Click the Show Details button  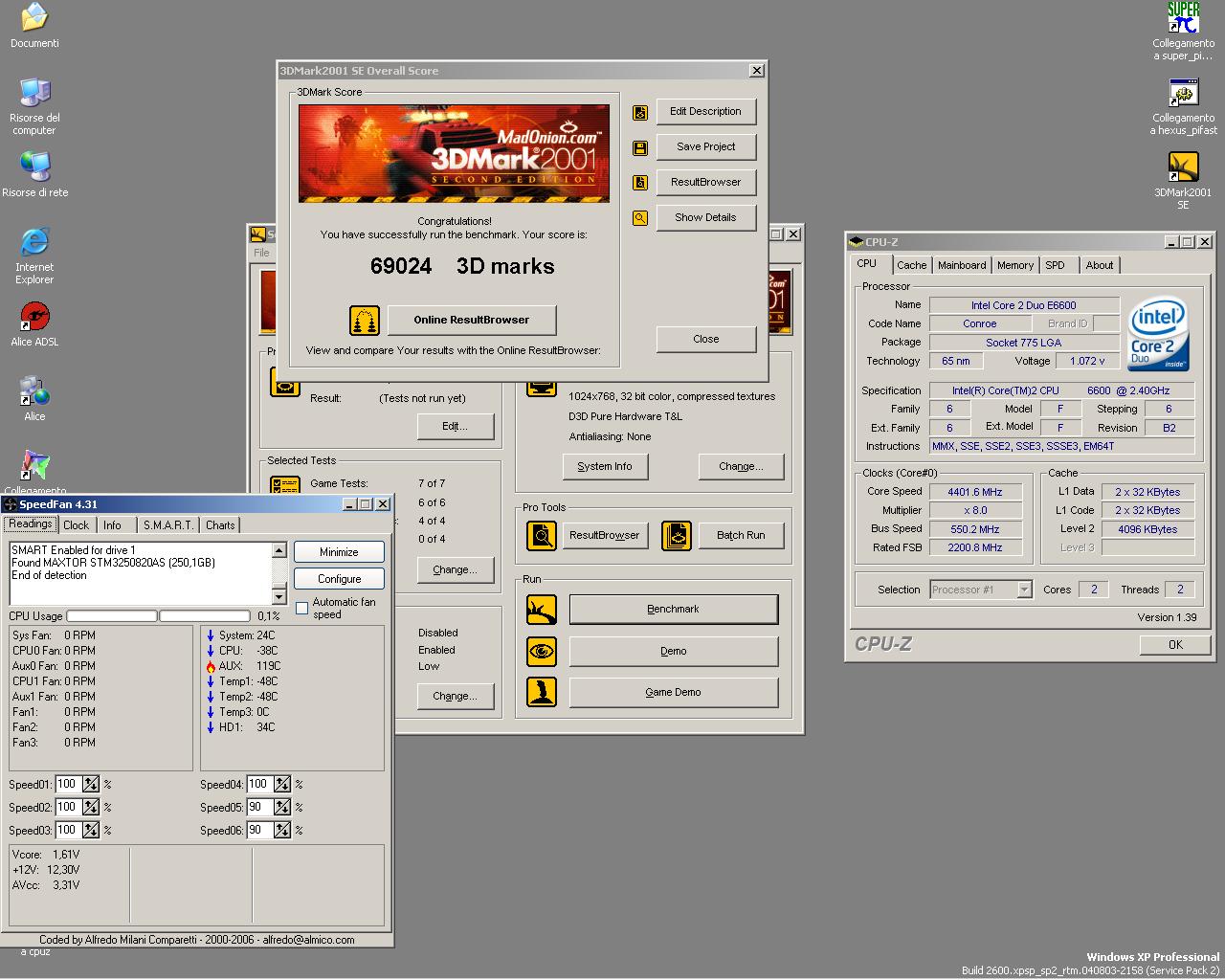(x=705, y=218)
